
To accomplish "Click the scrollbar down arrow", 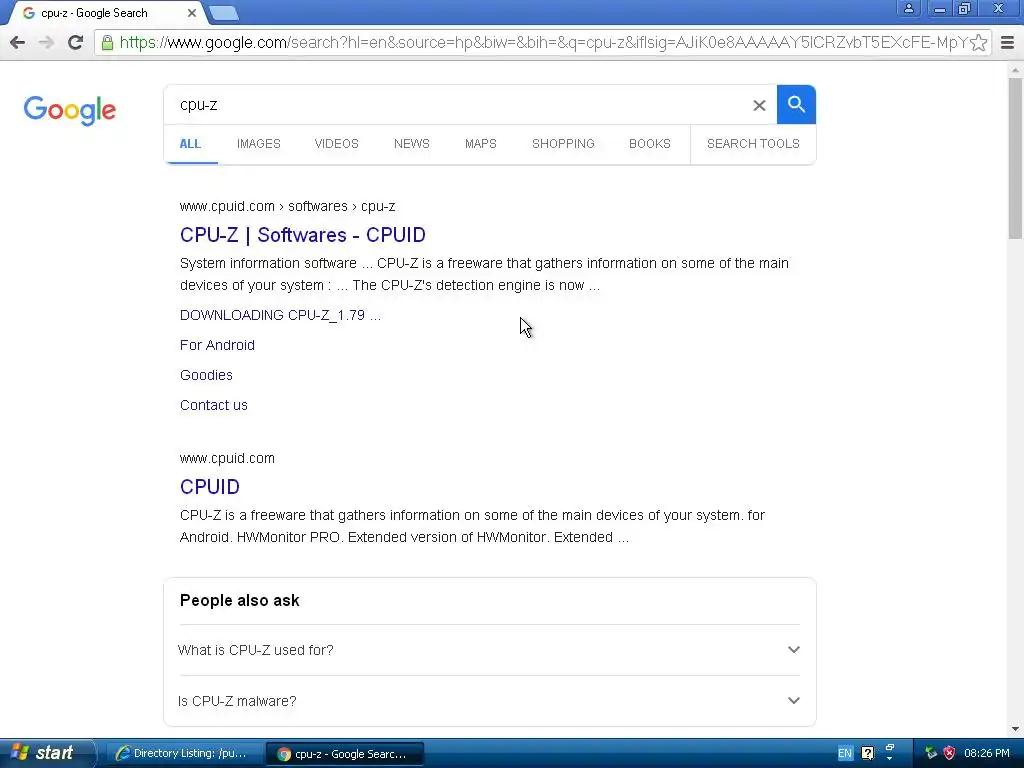I will [1015, 729].
